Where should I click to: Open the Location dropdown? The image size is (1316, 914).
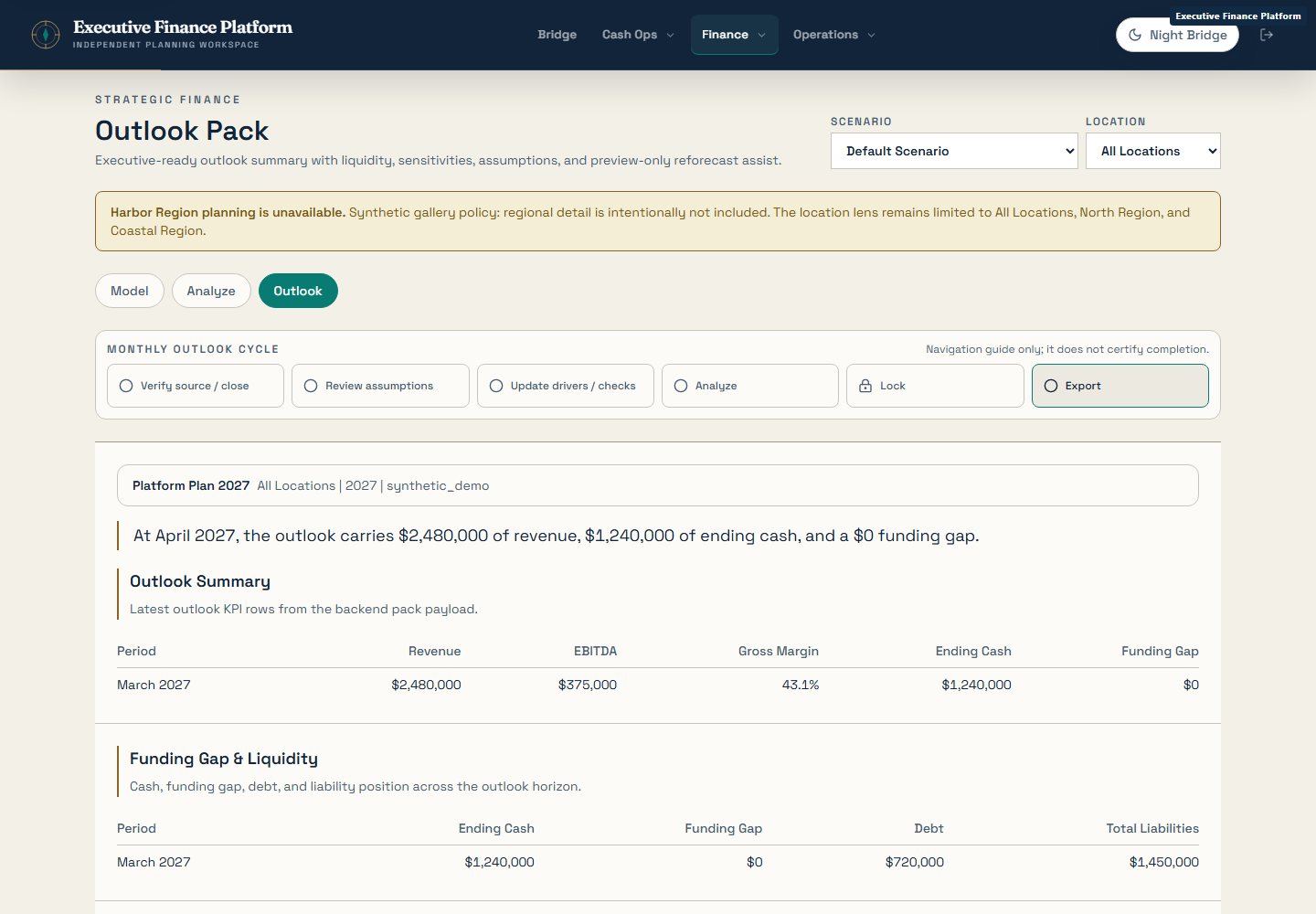pyautogui.click(x=1152, y=151)
